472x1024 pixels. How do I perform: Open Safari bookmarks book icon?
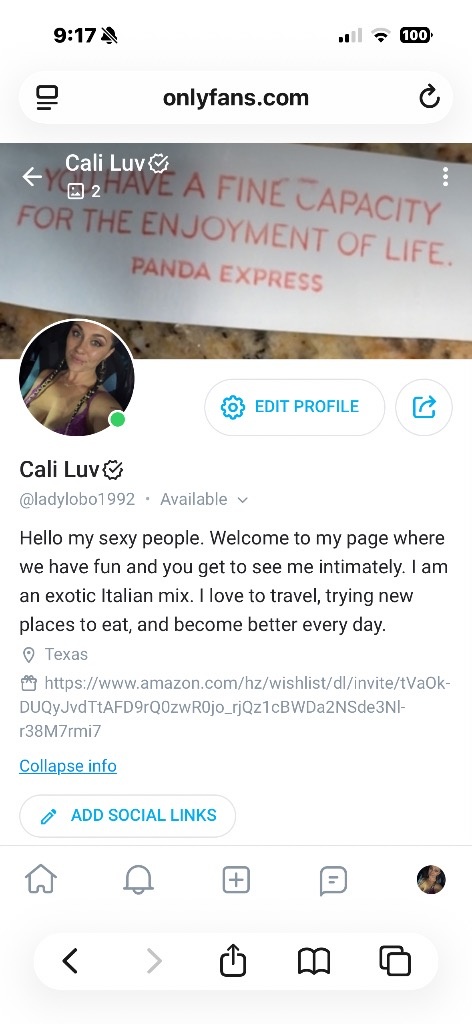[x=314, y=961]
